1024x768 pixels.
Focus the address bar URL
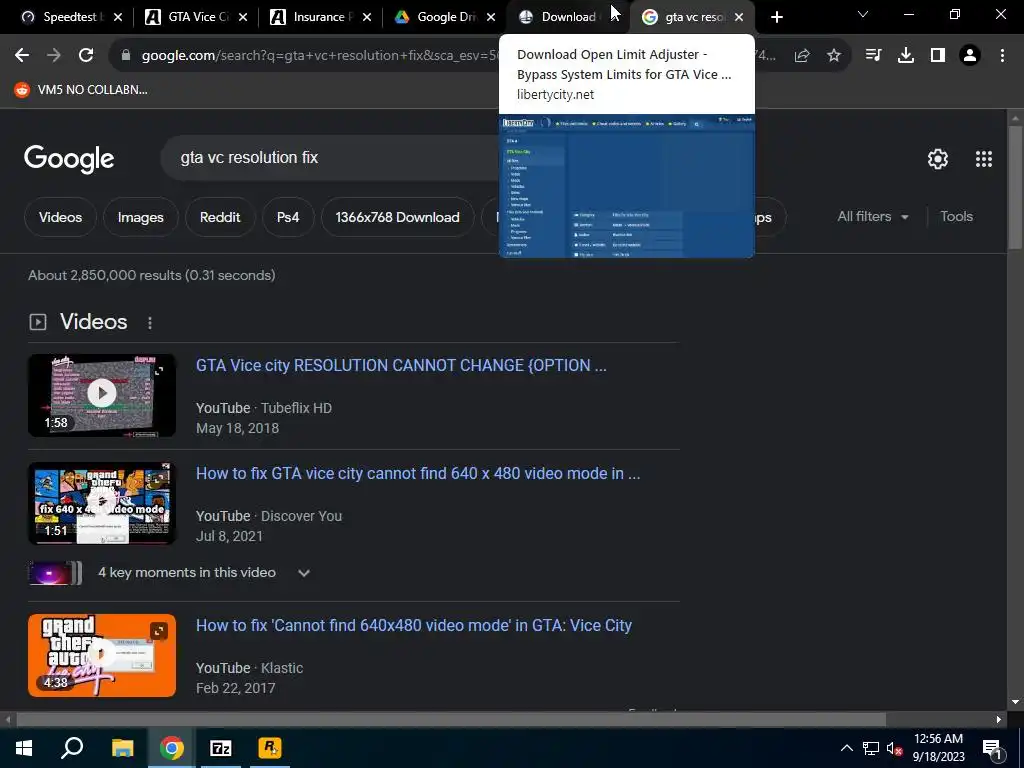click(x=320, y=56)
